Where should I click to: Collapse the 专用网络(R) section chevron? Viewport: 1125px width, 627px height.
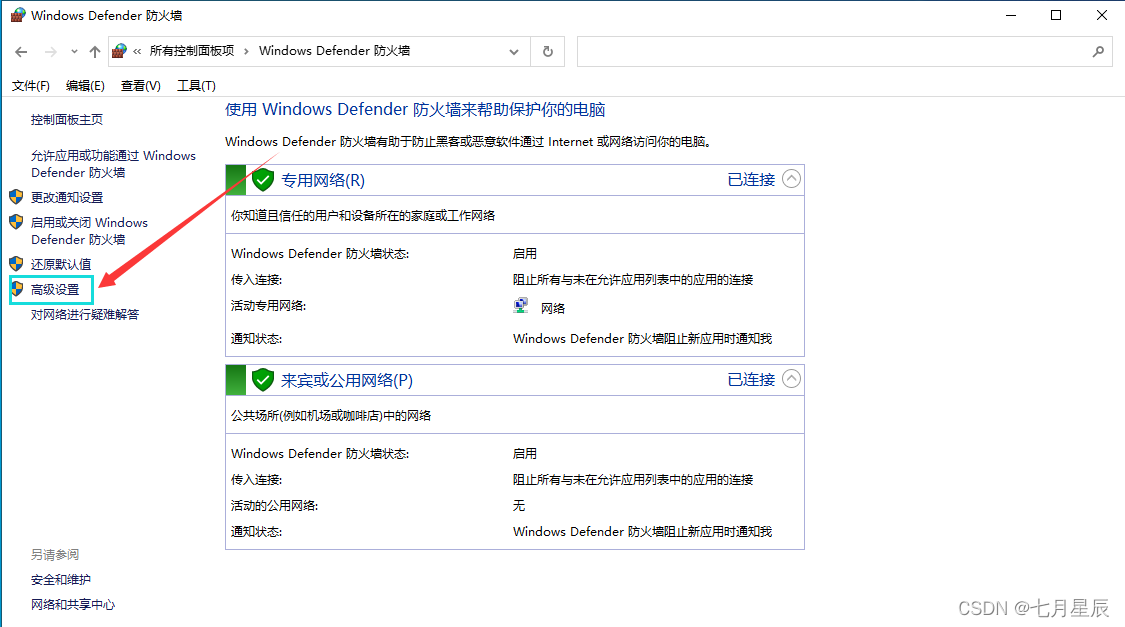[x=791, y=179]
